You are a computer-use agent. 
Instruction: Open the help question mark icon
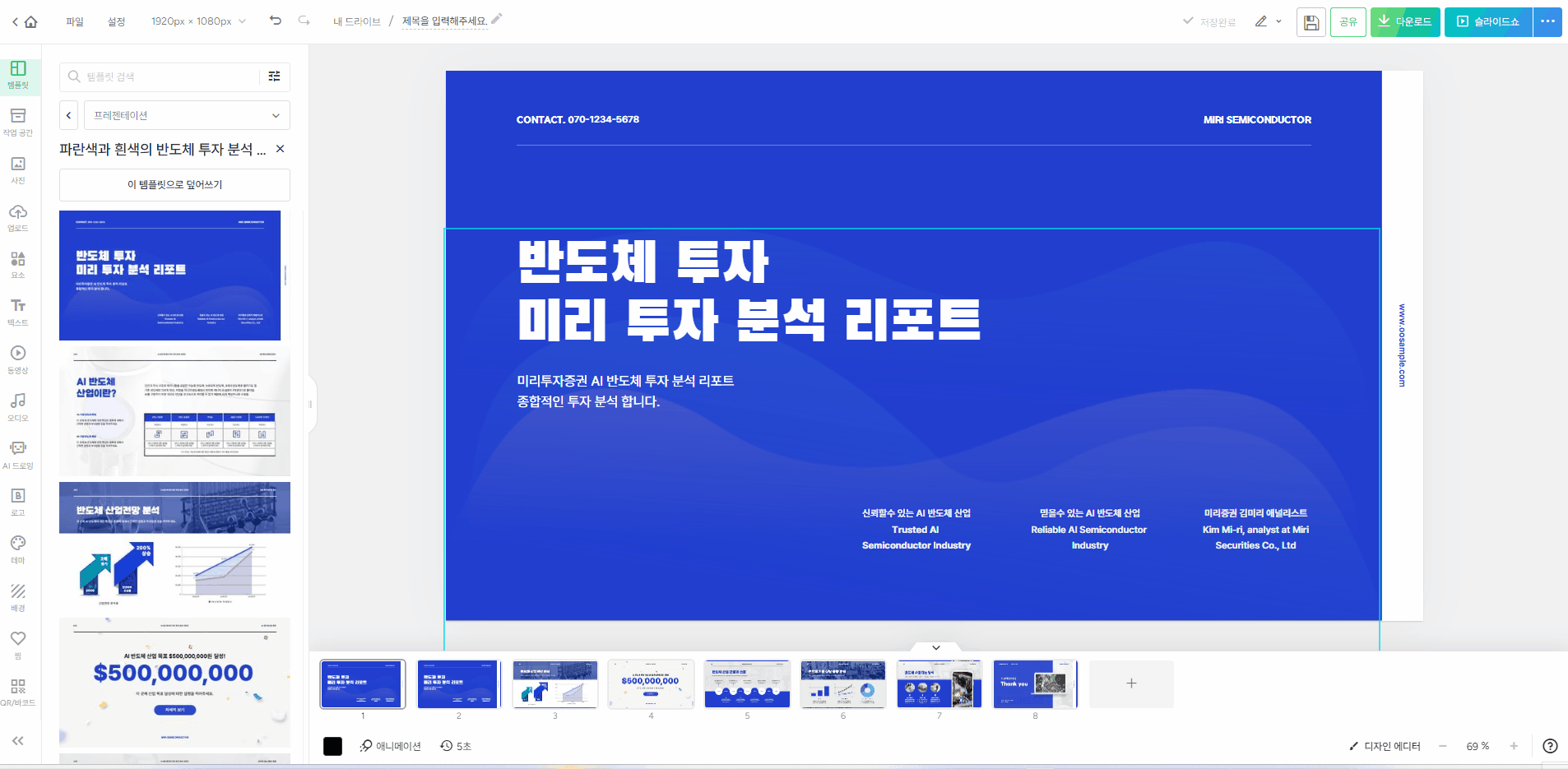pyautogui.click(x=1550, y=746)
